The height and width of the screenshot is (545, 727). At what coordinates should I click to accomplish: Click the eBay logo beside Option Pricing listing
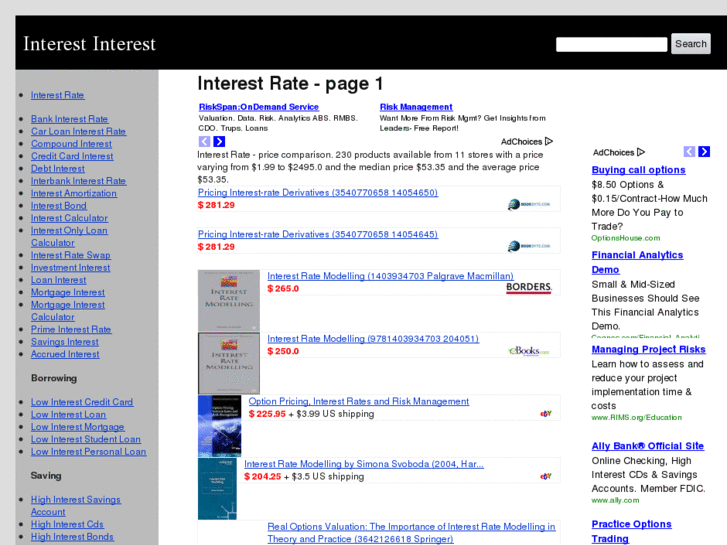tap(546, 413)
